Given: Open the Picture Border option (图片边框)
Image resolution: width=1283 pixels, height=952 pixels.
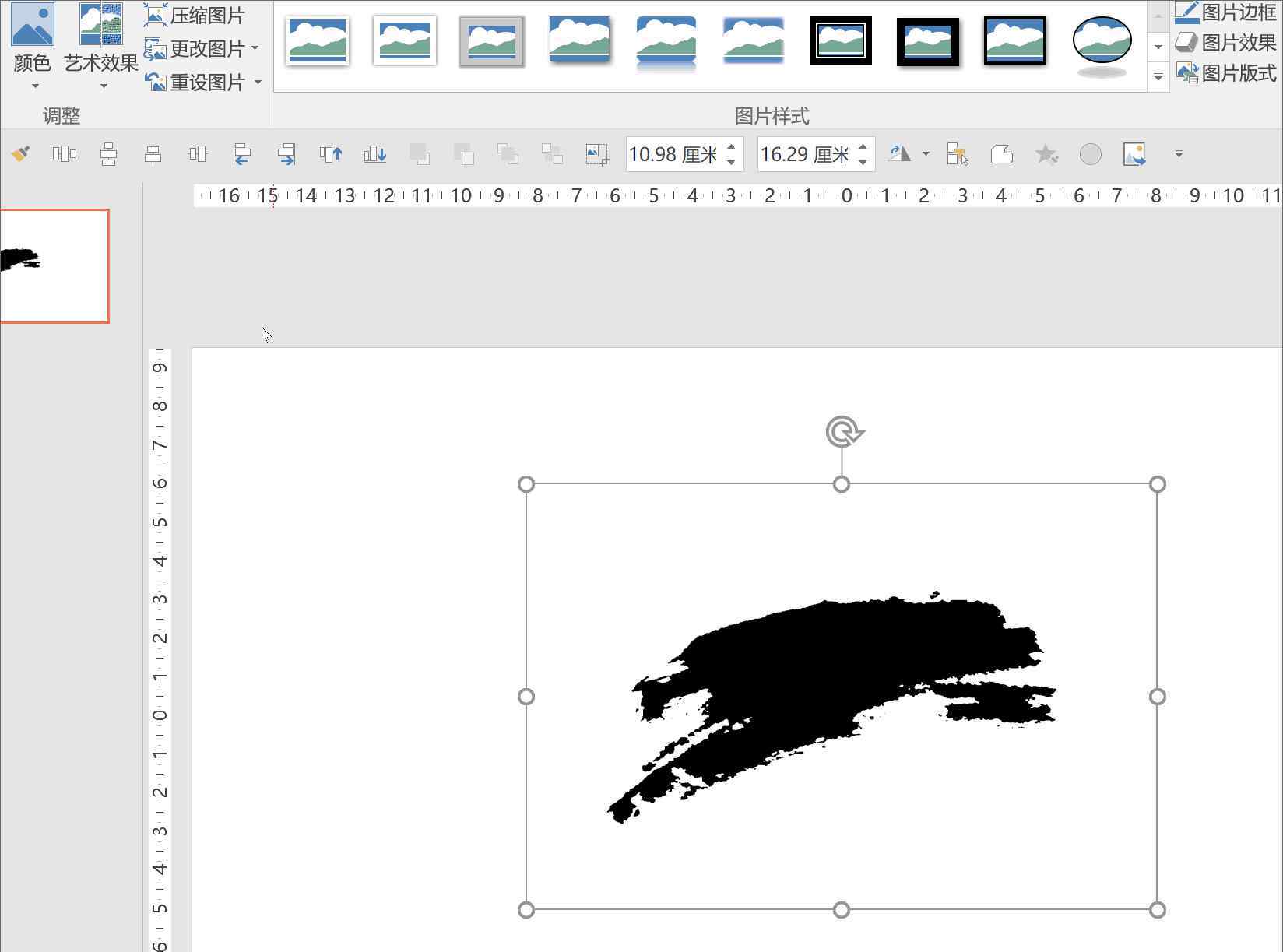Looking at the screenshot, I should [1226, 12].
